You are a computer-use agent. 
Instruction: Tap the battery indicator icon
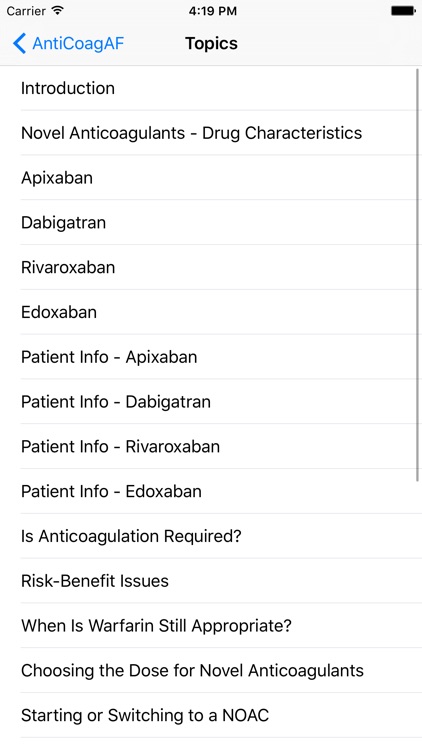[403, 11]
